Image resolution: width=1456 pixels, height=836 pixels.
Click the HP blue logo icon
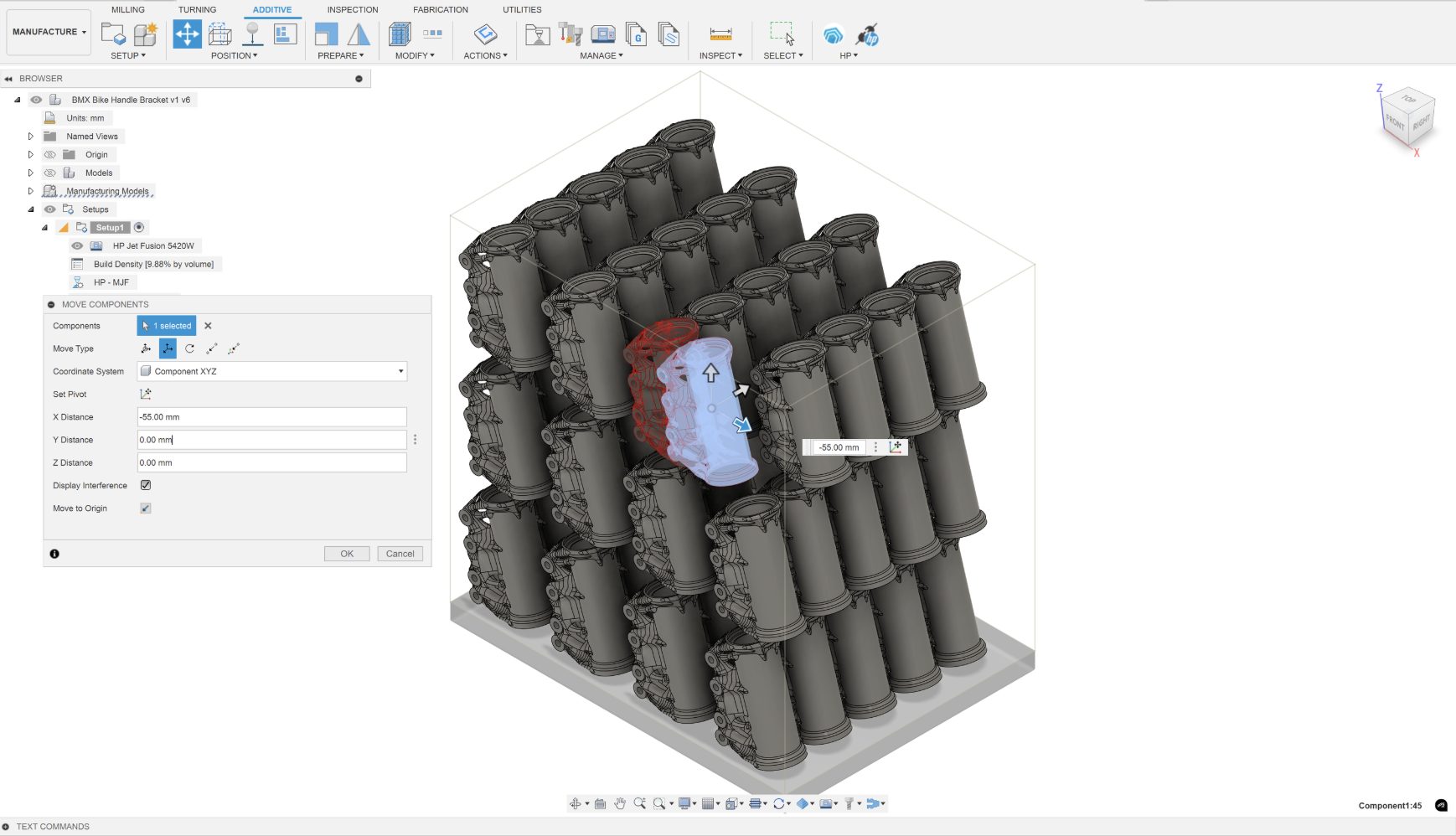[x=833, y=35]
